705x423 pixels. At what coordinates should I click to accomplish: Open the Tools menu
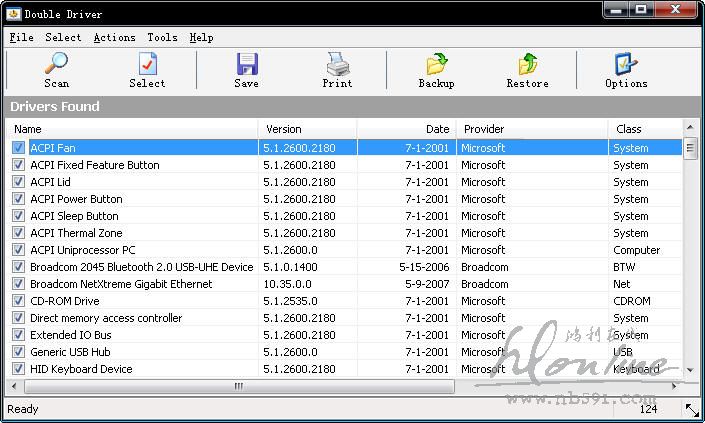click(x=162, y=37)
